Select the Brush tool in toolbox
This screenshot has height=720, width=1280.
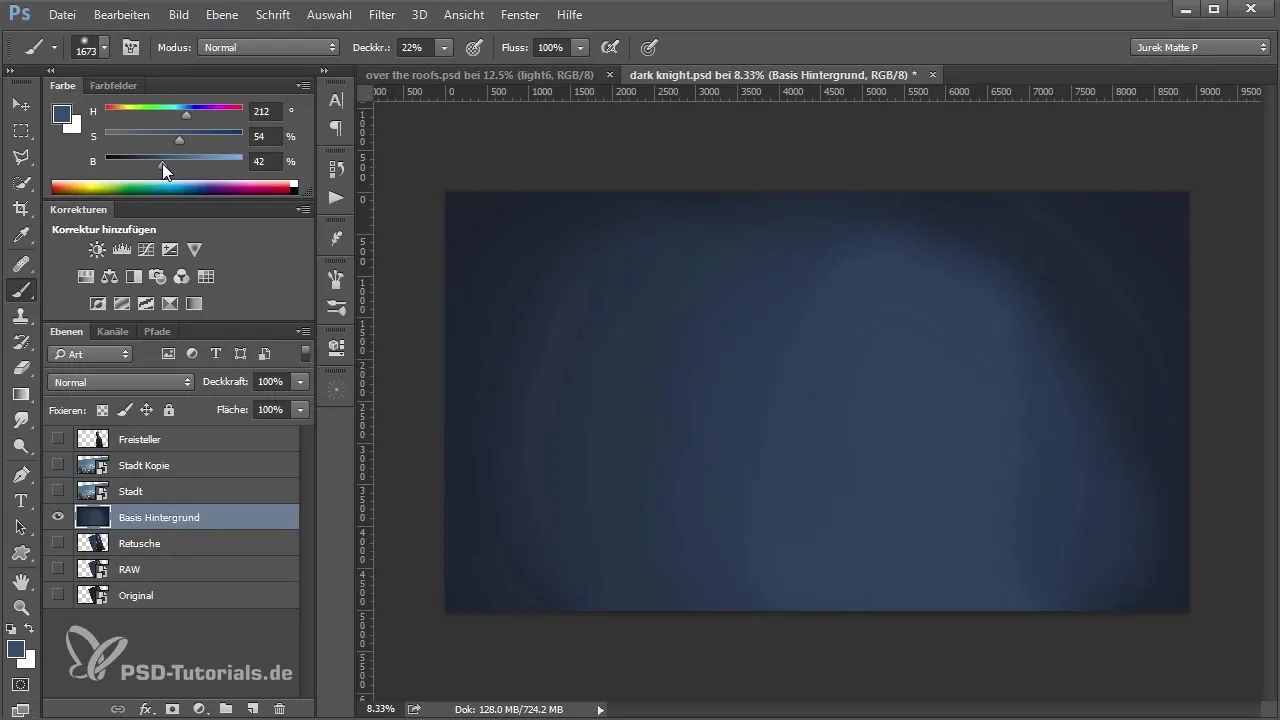point(20,290)
